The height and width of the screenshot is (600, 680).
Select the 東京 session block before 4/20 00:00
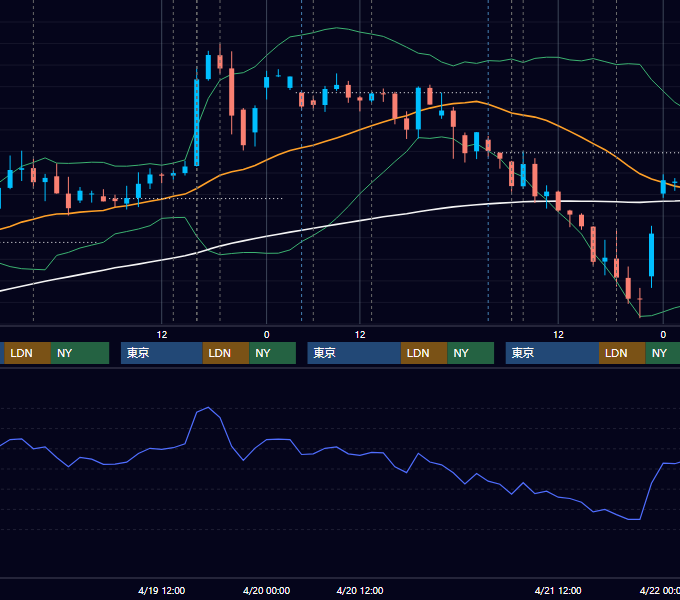click(x=162, y=353)
